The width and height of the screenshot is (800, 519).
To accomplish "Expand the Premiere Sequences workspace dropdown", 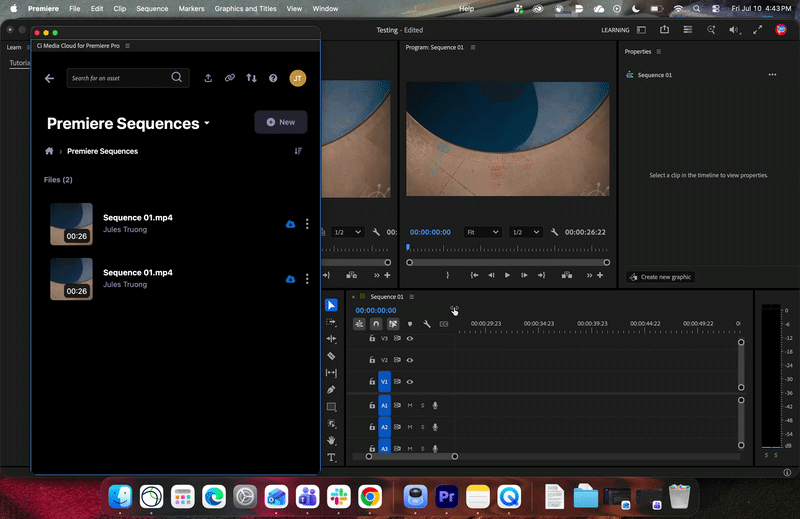I will click(x=207, y=123).
